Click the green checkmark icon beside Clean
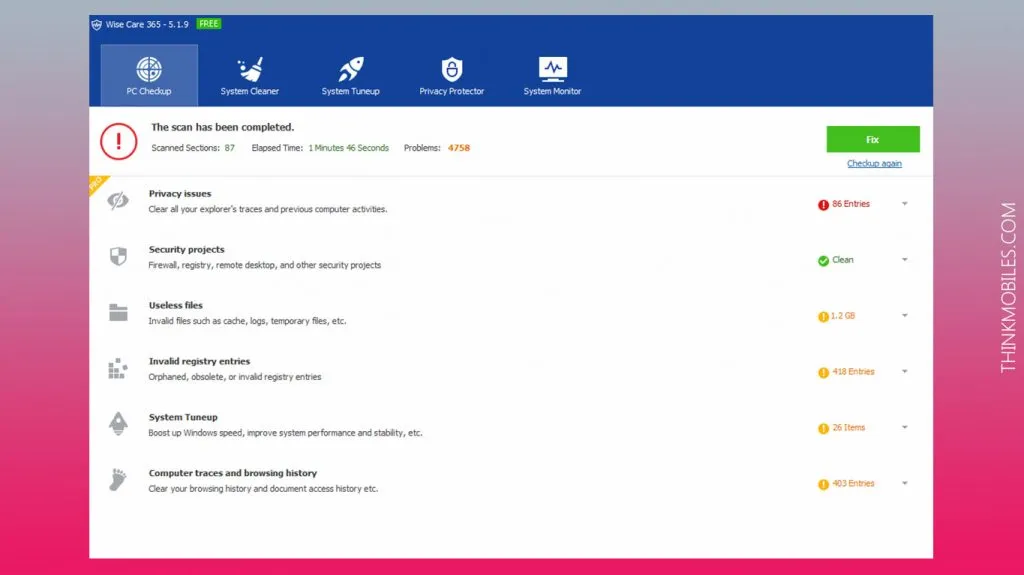Viewport: 1024px width, 575px height. [x=823, y=261]
